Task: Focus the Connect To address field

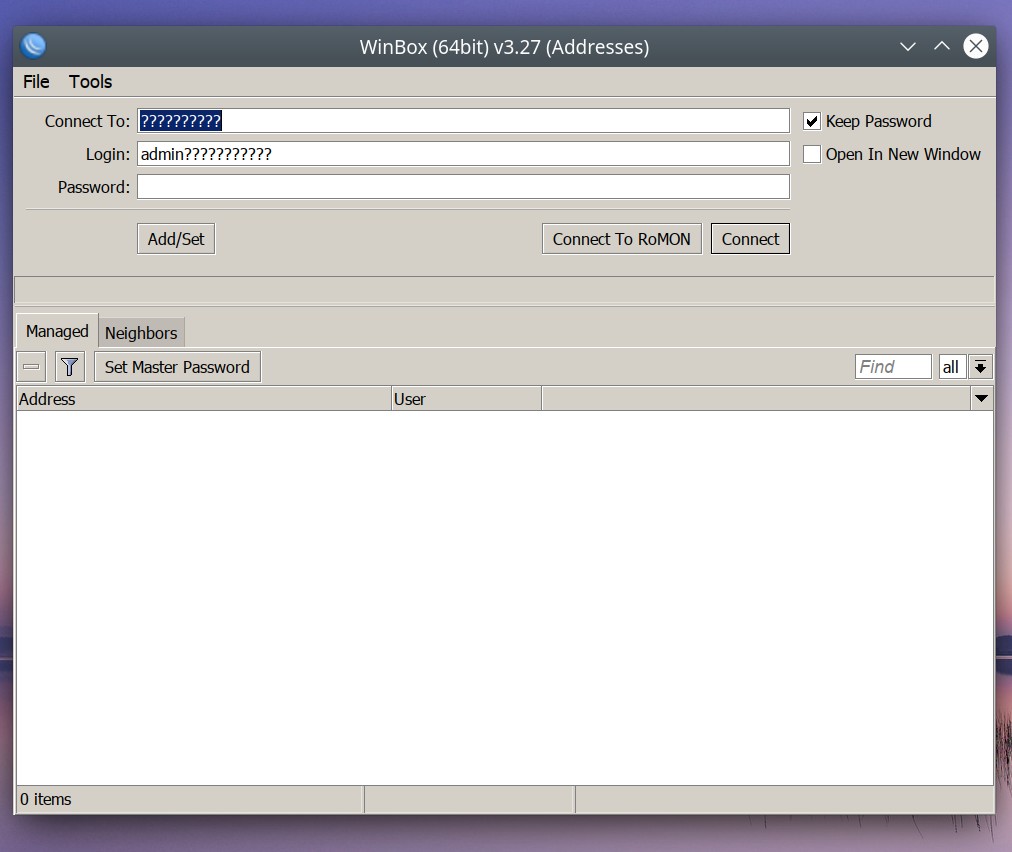Action: tap(463, 121)
